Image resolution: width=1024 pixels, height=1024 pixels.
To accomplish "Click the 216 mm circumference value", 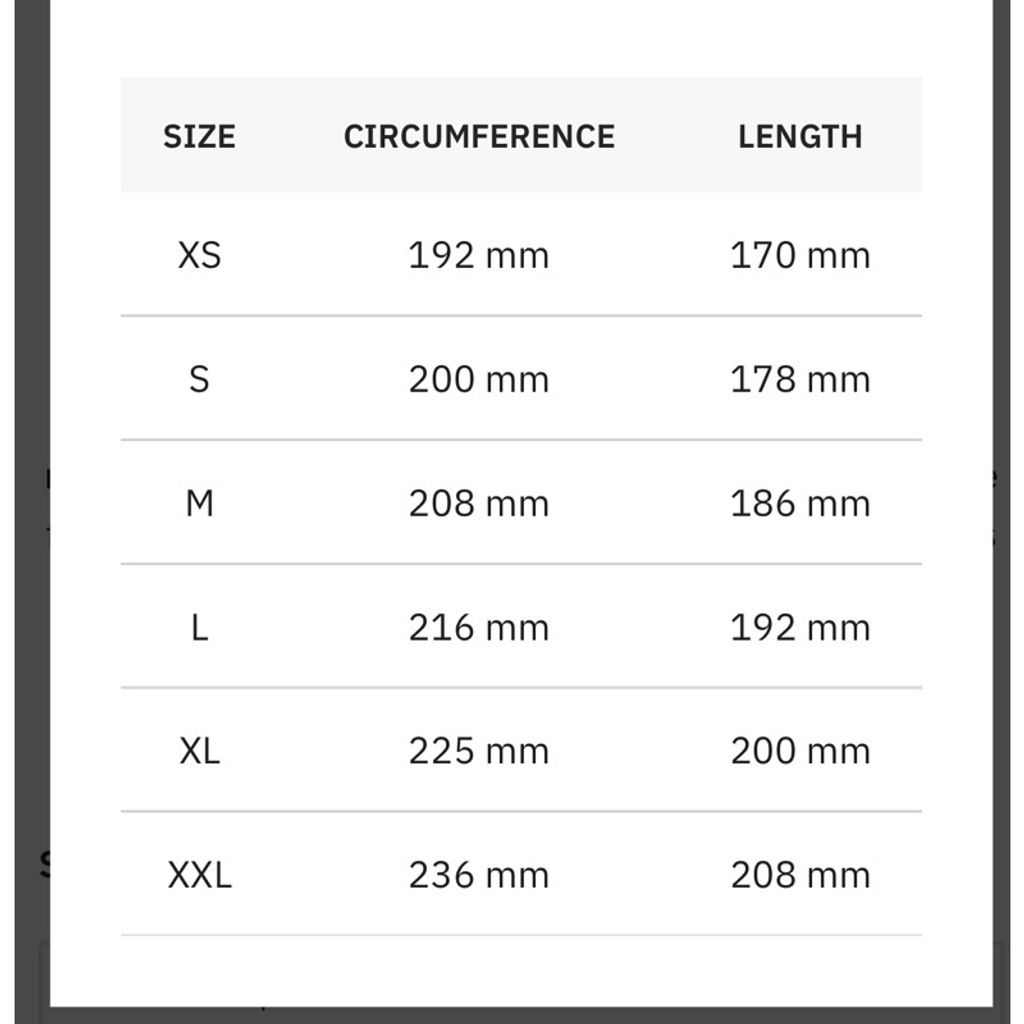I will coord(479,627).
